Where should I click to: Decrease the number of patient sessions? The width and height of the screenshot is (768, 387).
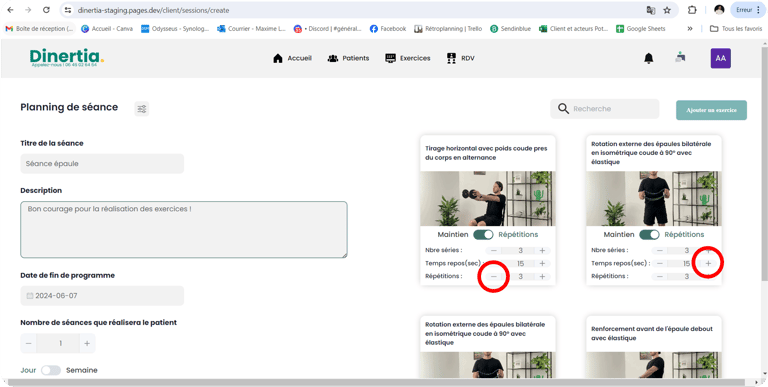[x=28, y=343]
